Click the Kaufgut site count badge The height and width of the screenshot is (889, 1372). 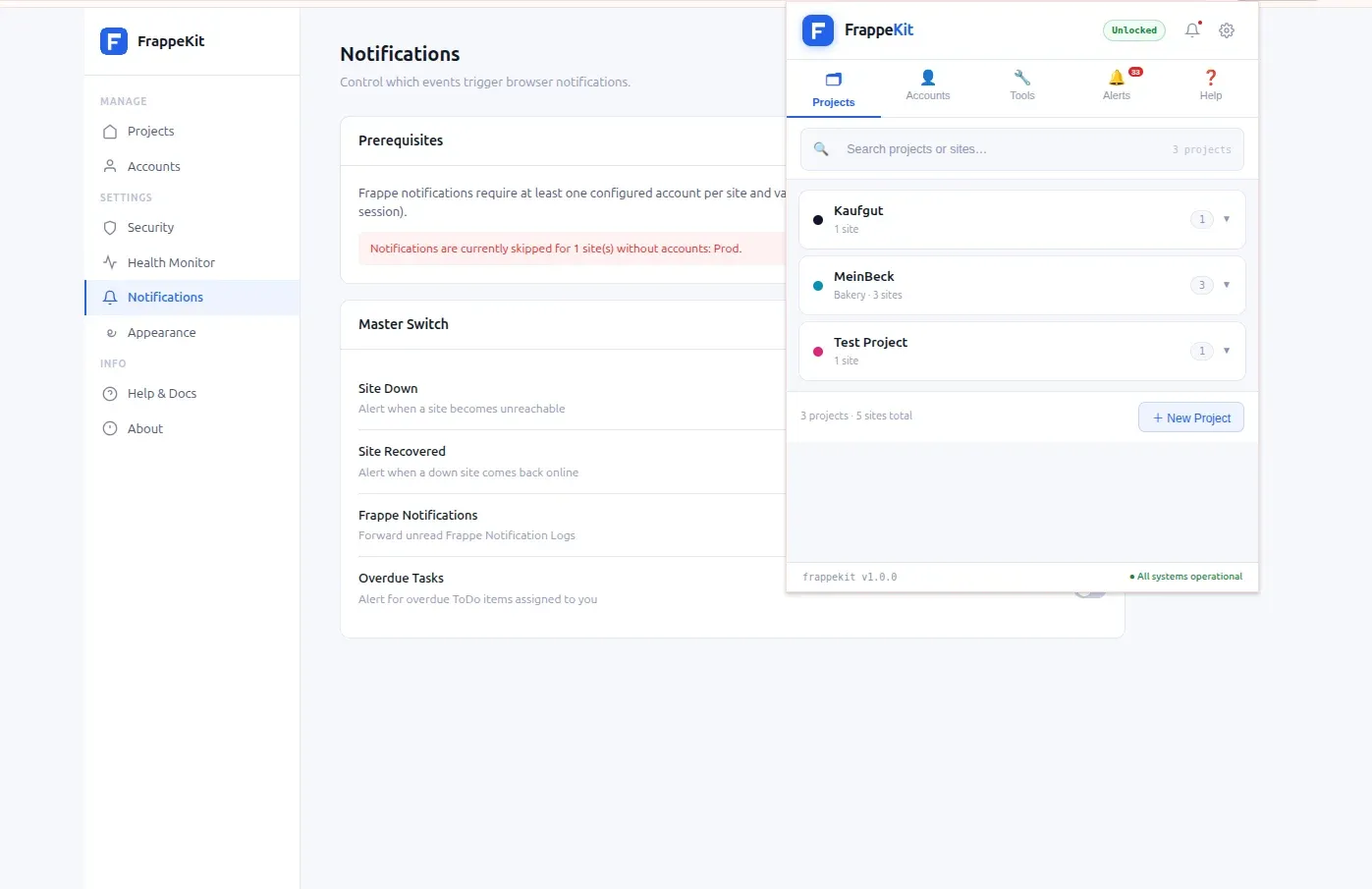1202,219
